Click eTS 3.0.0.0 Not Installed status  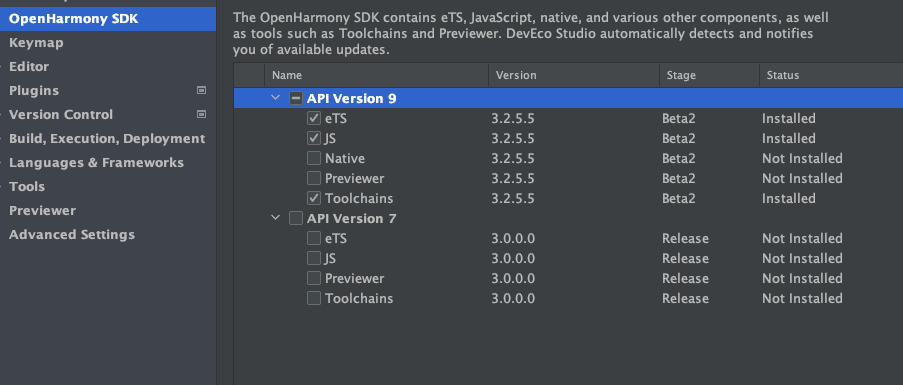point(802,238)
